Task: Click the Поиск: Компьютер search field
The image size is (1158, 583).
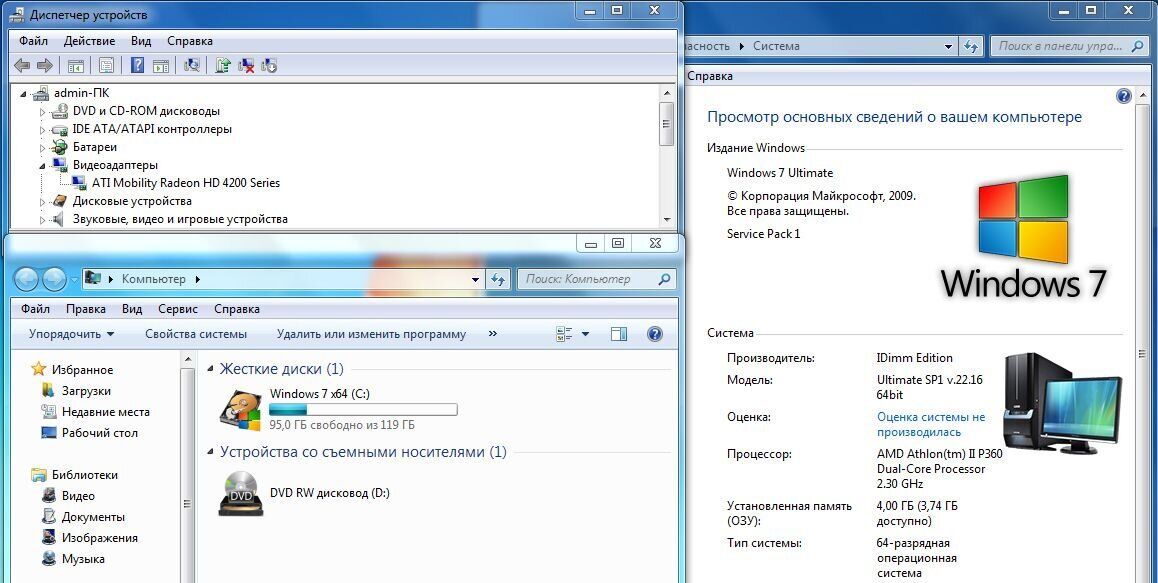Action: click(590, 280)
